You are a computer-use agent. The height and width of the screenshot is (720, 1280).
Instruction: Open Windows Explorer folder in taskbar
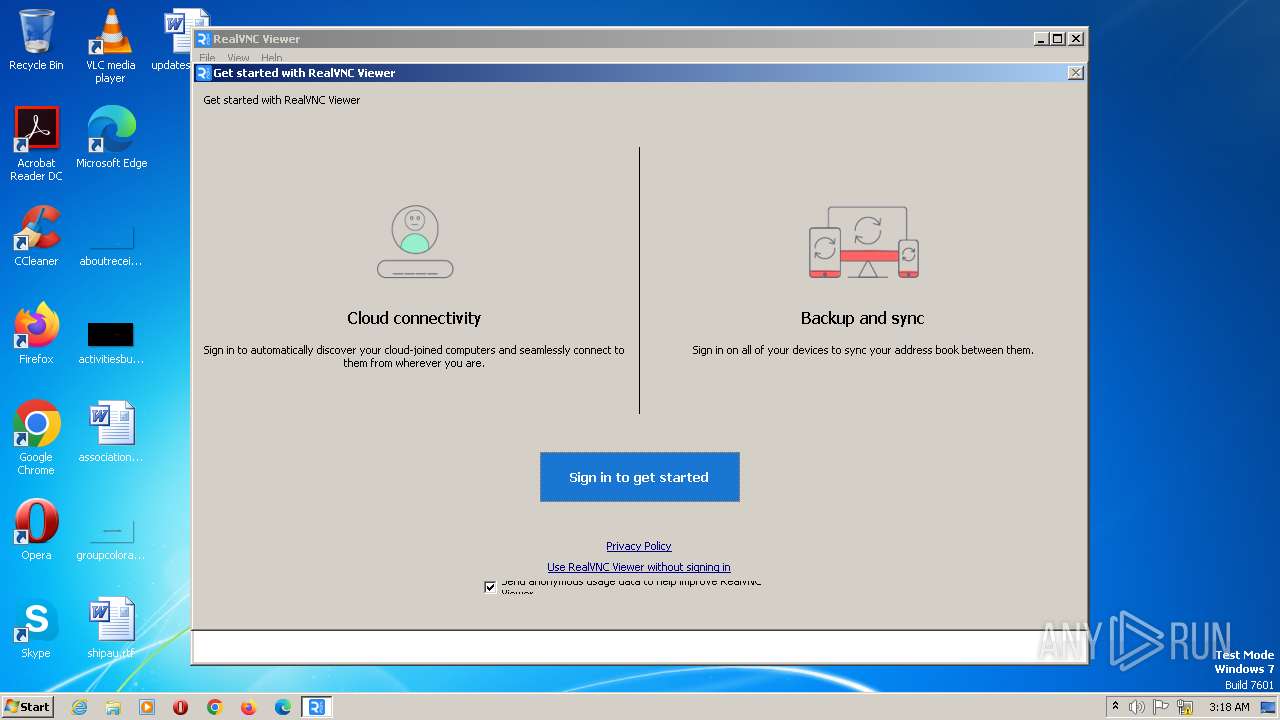click(x=113, y=707)
